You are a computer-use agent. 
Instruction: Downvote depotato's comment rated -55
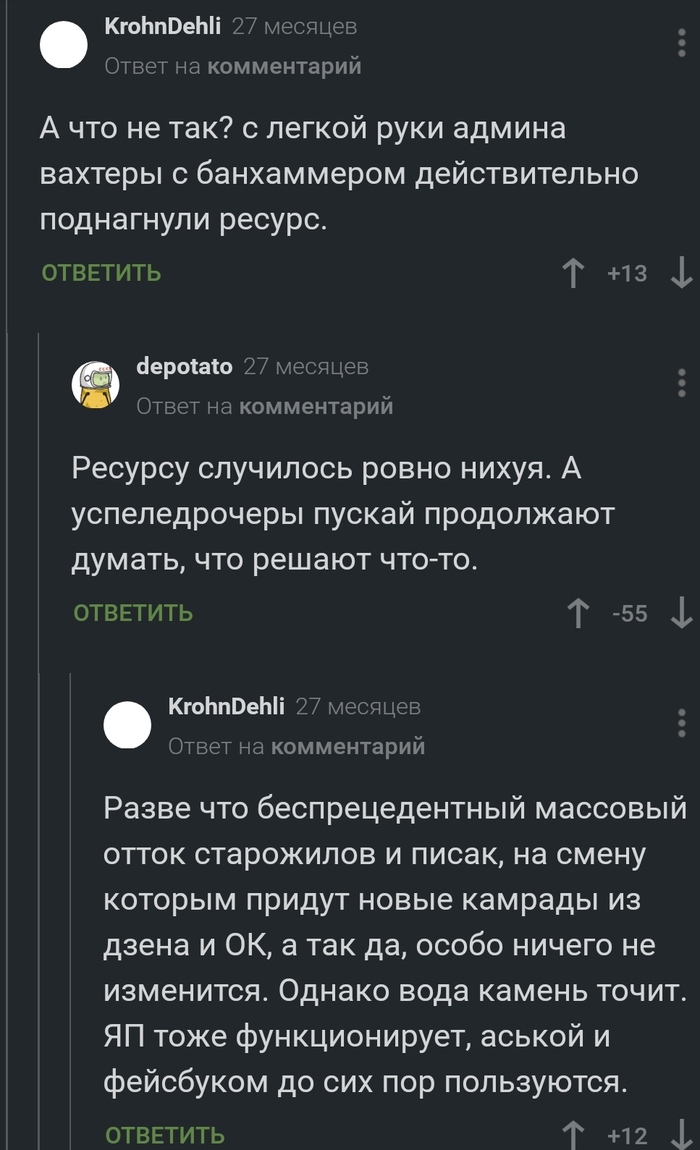(x=681, y=613)
